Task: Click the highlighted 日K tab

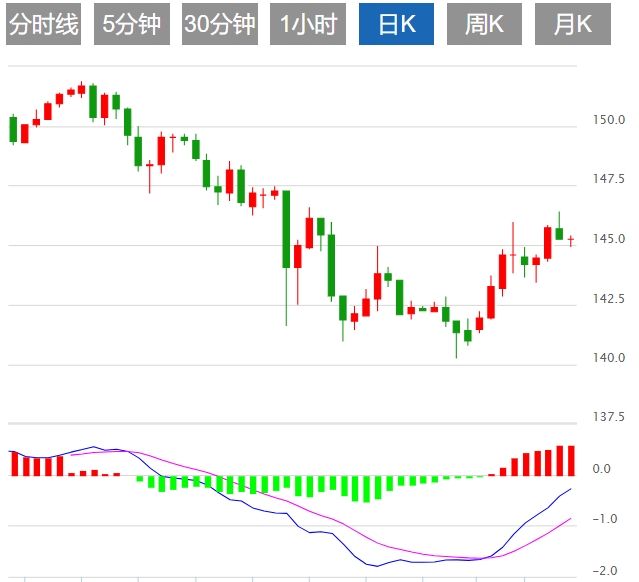Action: 395,25
